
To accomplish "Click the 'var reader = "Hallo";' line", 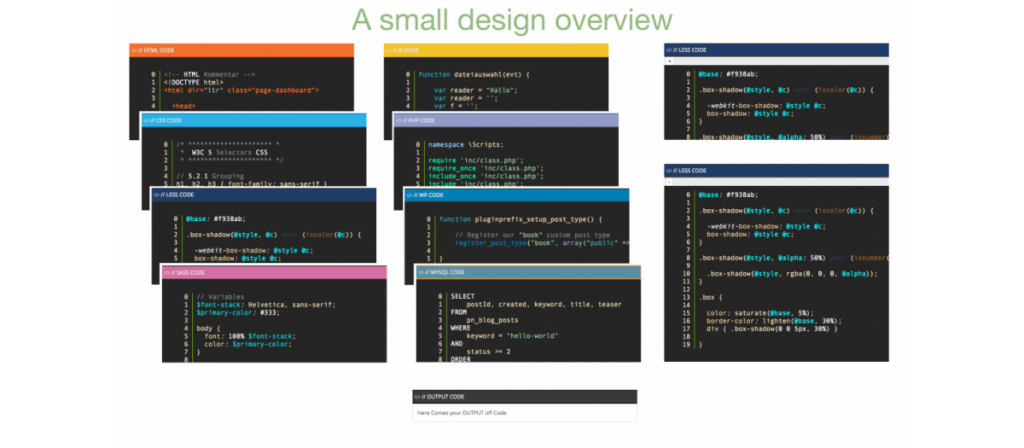I will pos(475,90).
